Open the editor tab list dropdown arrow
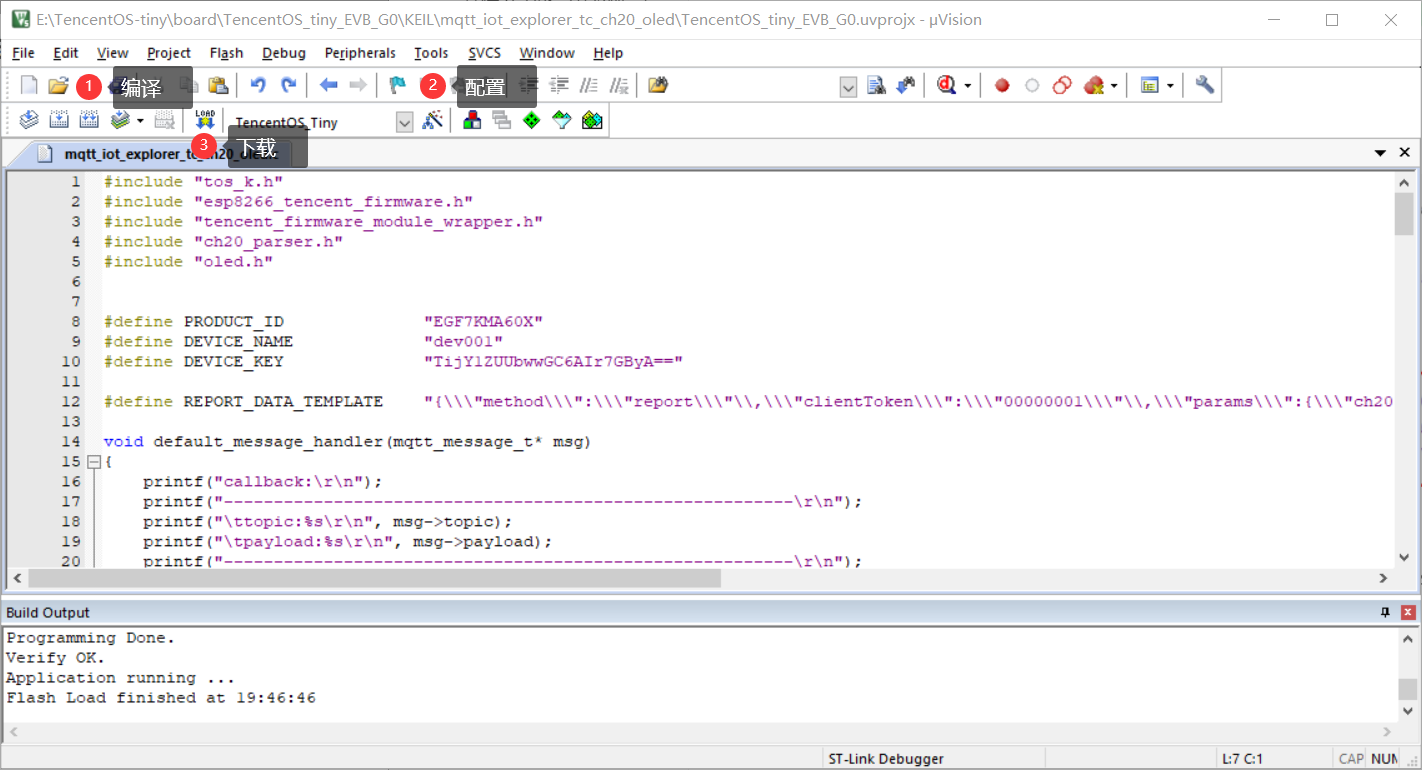Screen dimensions: 1422x770 [1380, 153]
